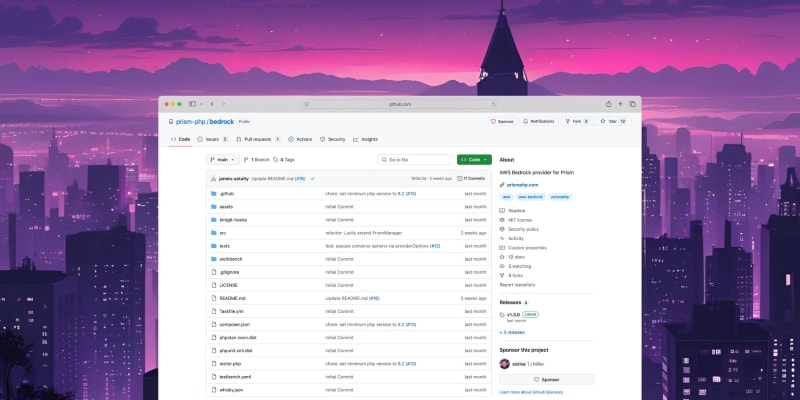The height and width of the screenshot is (400, 800).
Task: Go forward with the Safari forward arrow
Action: tap(223, 104)
